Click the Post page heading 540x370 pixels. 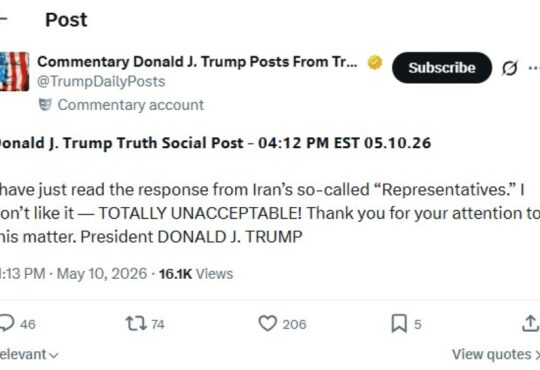[x=66, y=20]
